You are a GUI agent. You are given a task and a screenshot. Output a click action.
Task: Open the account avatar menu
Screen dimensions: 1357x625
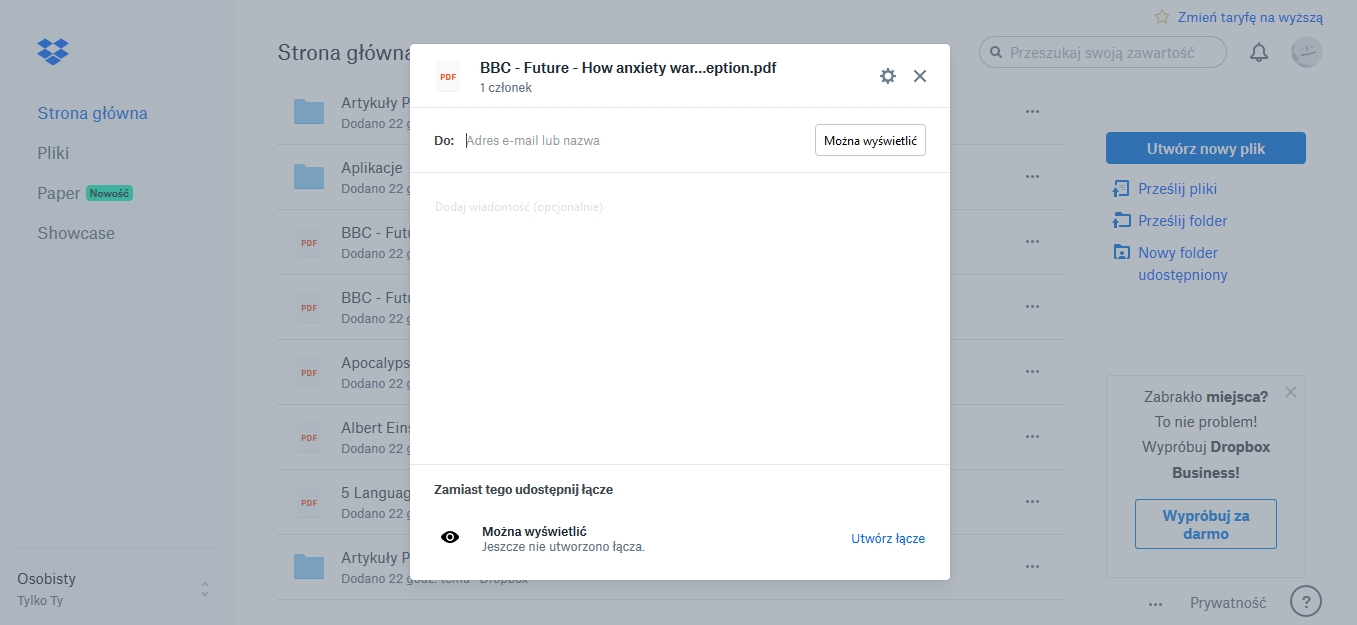1307,53
